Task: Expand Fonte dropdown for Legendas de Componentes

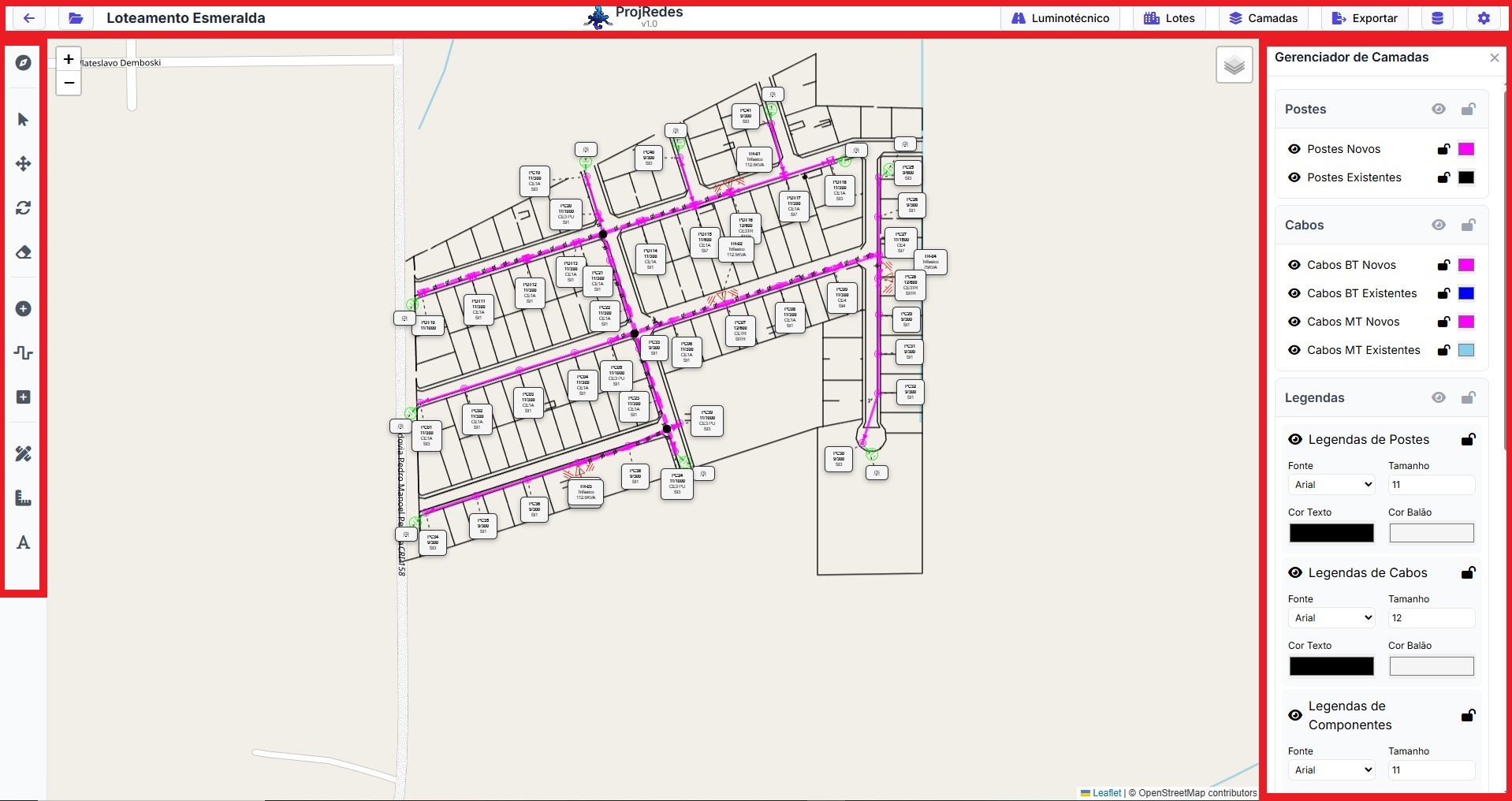Action: 1332,770
